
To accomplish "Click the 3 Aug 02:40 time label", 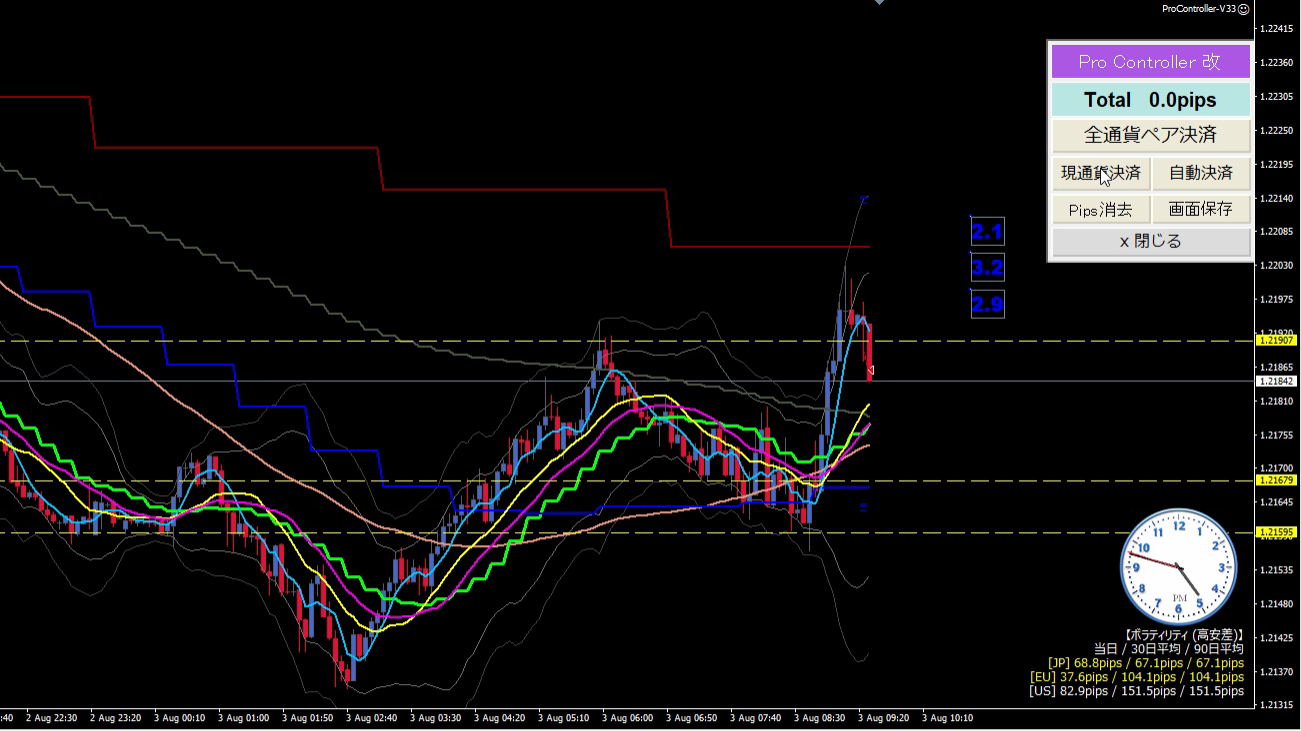I will tap(372, 718).
